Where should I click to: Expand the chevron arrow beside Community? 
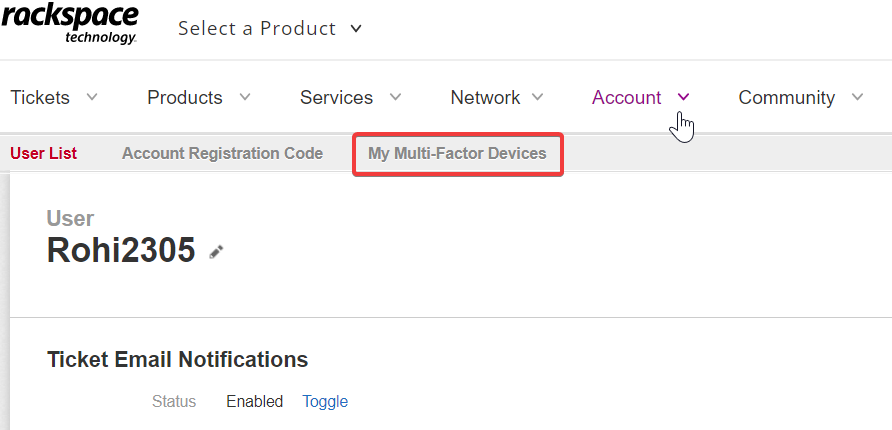pyautogui.click(x=857, y=97)
